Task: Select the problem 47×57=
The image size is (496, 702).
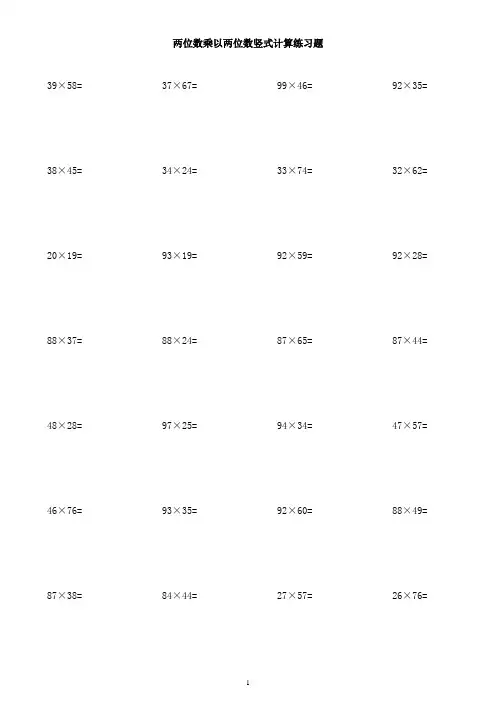Action: click(410, 426)
